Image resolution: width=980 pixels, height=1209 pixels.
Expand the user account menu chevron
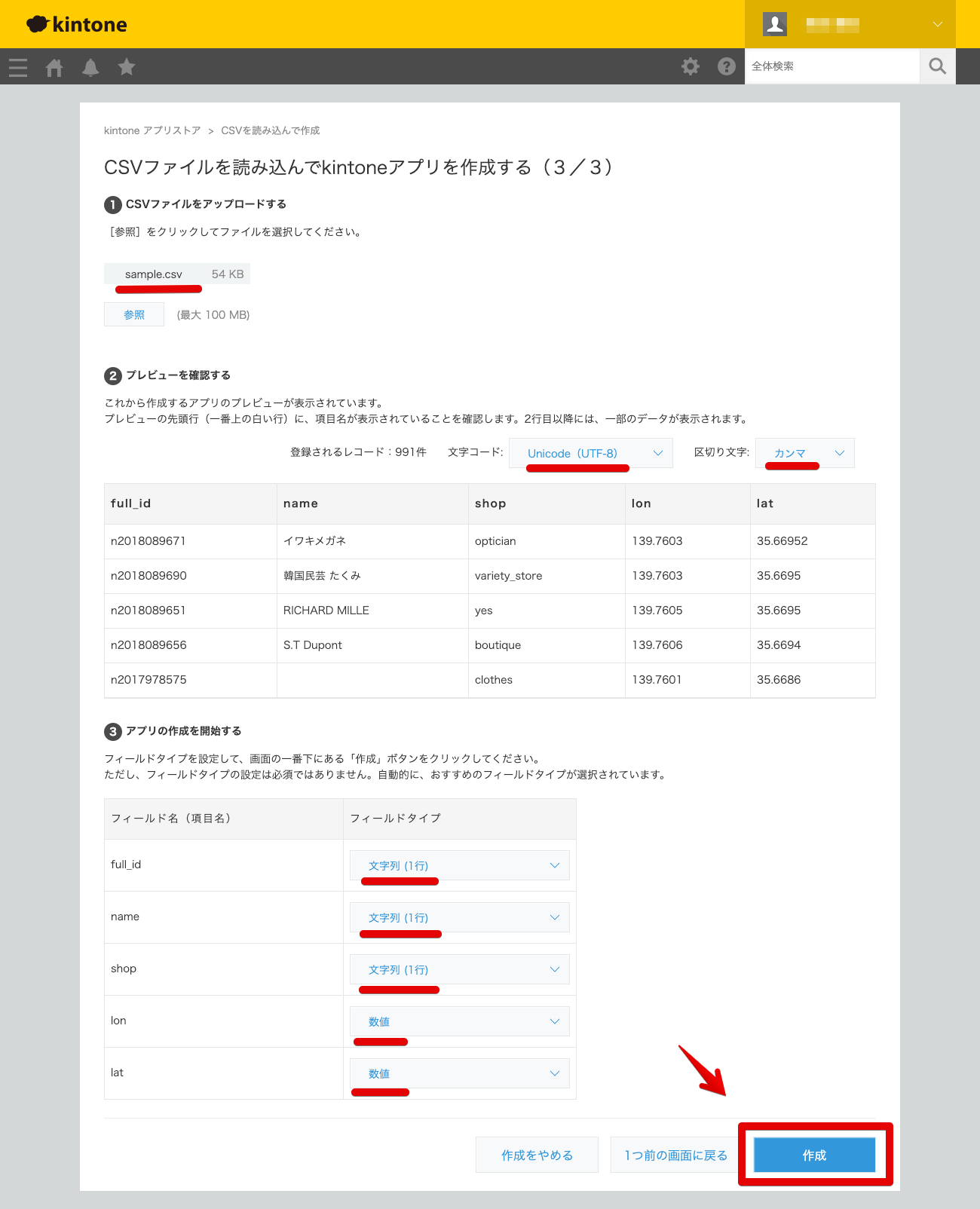(938, 24)
